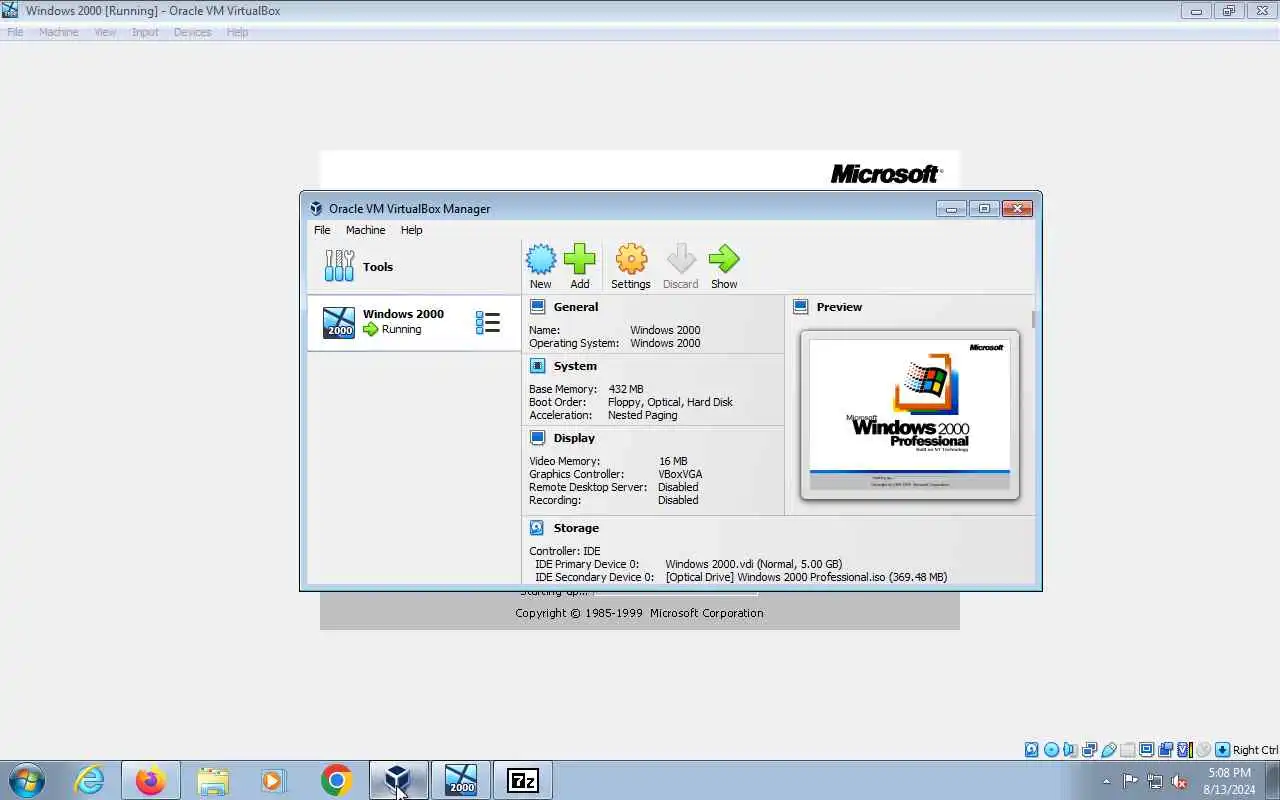Click the Display section icon

pos(537,438)
